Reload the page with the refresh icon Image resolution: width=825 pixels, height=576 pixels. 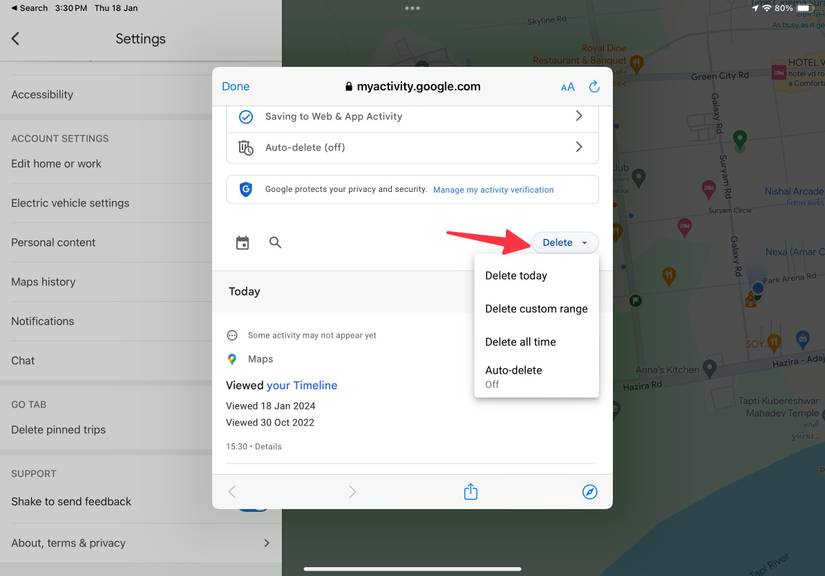click(x=594, y=86)
